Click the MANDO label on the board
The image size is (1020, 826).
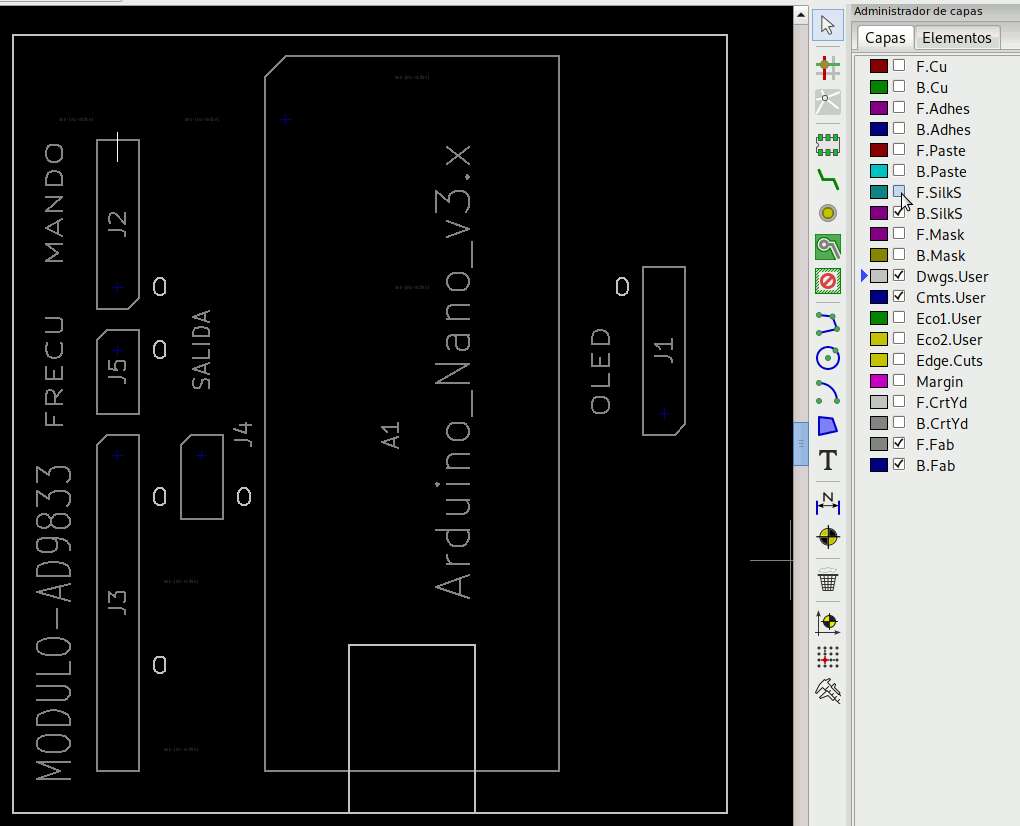55,203
